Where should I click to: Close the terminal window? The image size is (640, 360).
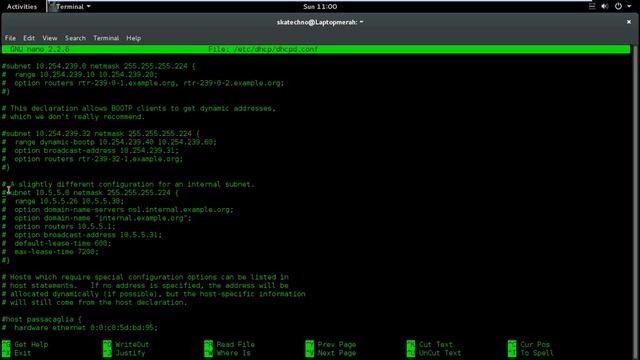(x=629, y=22)
